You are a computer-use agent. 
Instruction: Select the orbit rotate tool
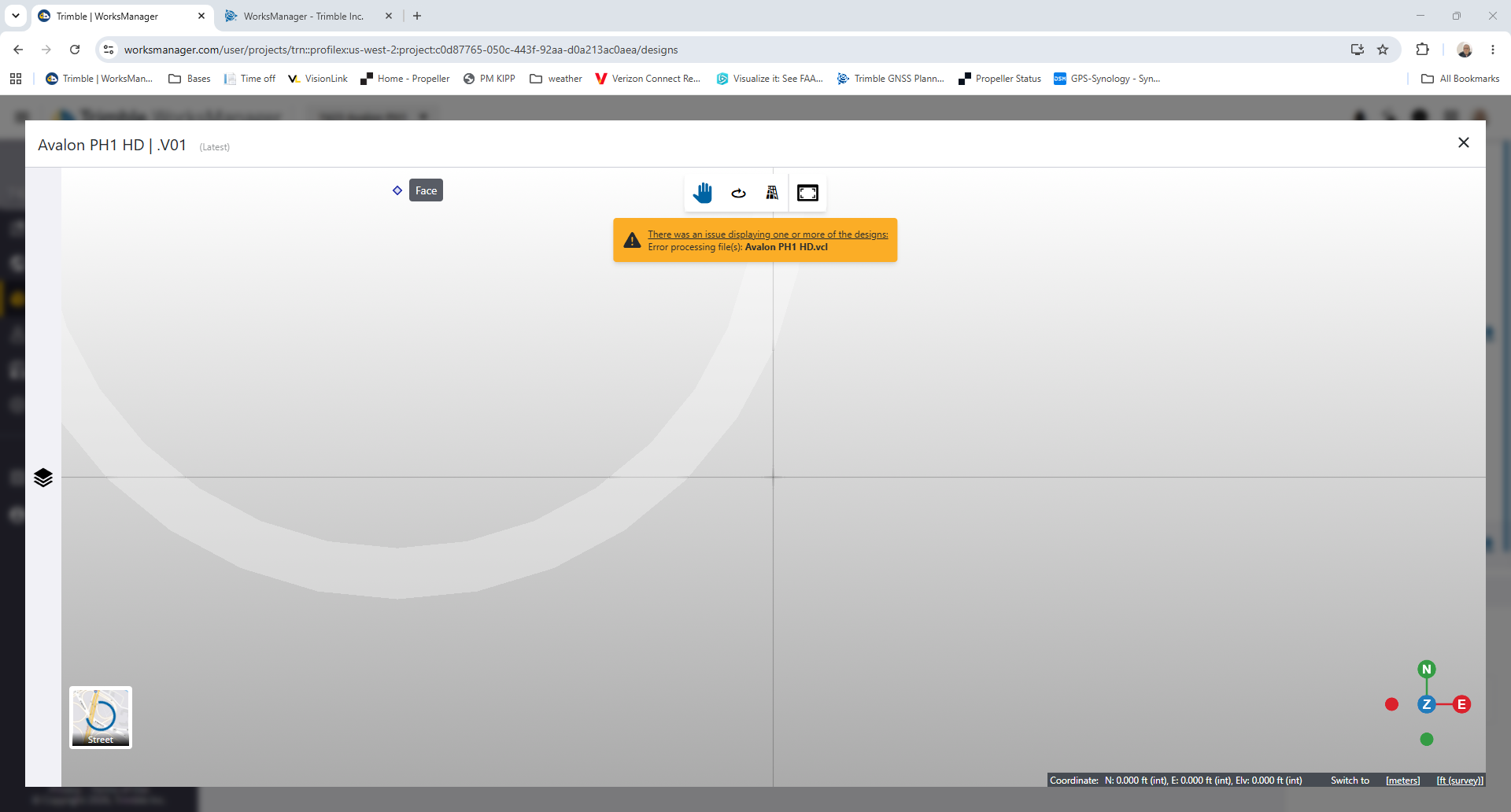point(738,193)
